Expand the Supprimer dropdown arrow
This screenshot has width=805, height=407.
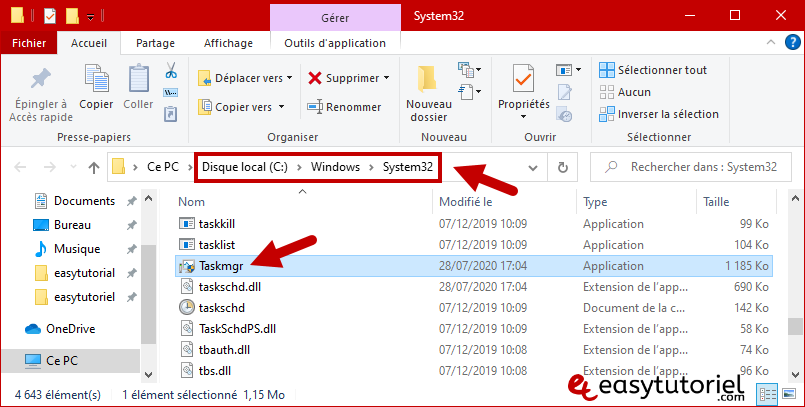point(387,78)
